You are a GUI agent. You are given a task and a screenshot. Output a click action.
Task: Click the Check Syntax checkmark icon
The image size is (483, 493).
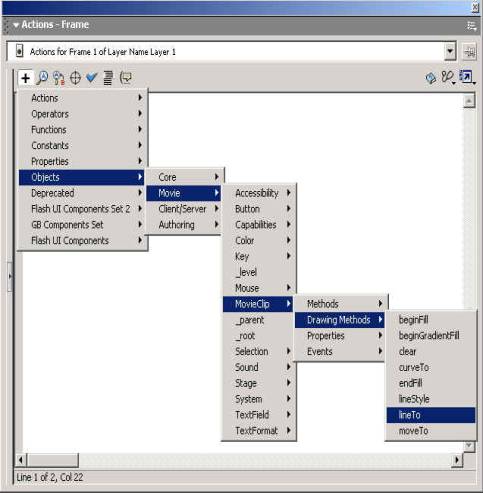(x=91, y=78)
